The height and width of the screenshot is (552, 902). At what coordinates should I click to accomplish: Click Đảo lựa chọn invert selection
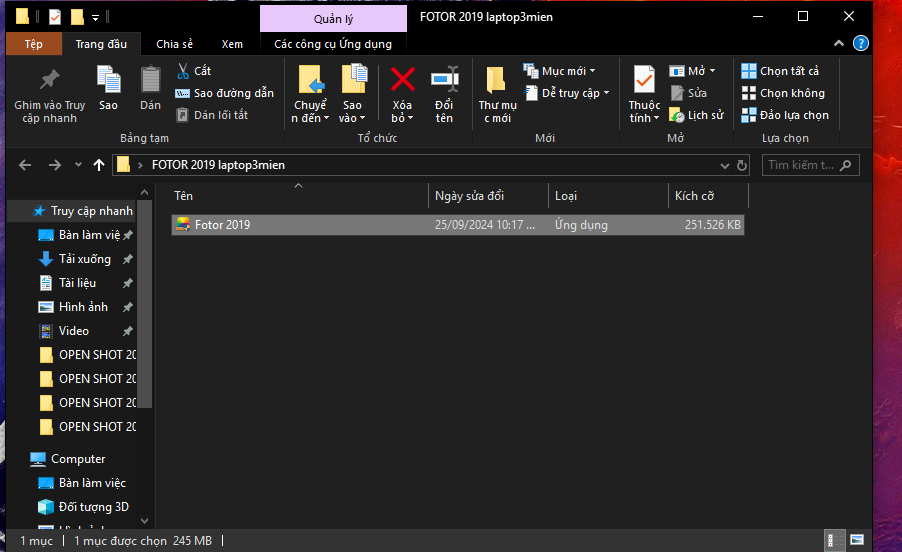point(785,115)
